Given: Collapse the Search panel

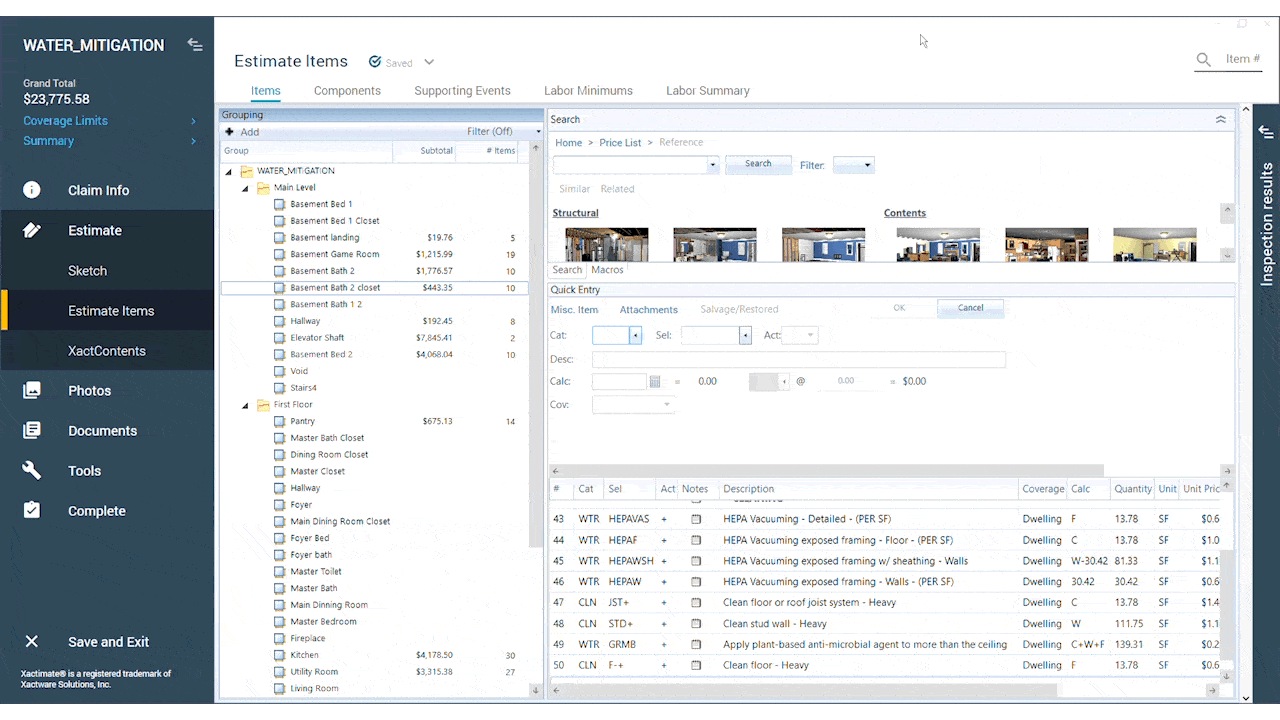Looking at the screenshot, I should point(1220,119).
